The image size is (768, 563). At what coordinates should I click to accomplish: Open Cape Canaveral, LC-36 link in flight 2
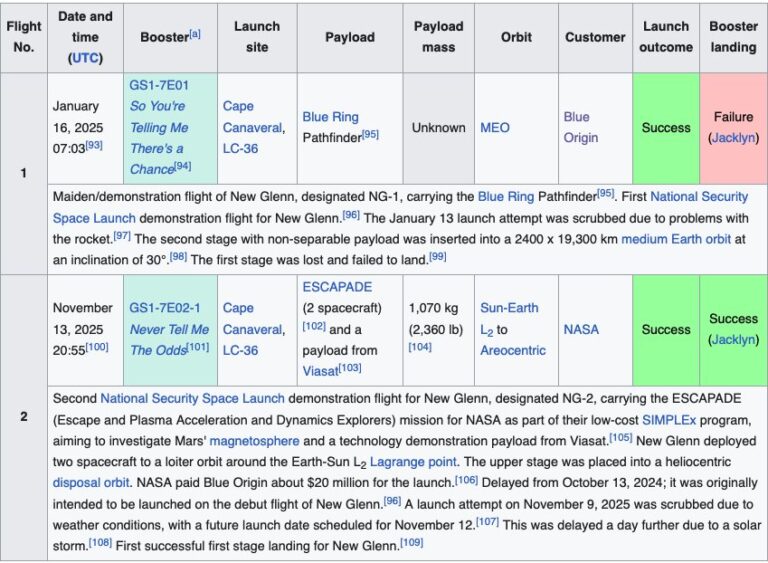pos(254,329)
